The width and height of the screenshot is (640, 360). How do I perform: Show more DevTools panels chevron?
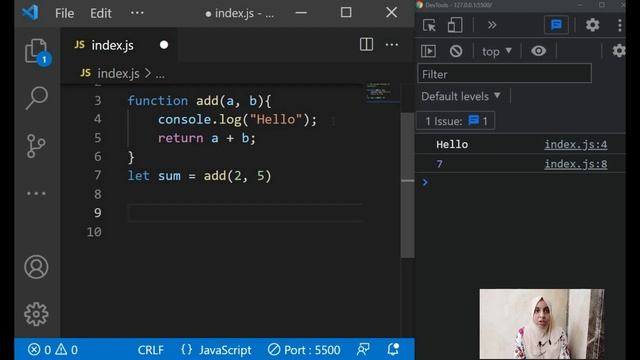(x=492, y=25)
